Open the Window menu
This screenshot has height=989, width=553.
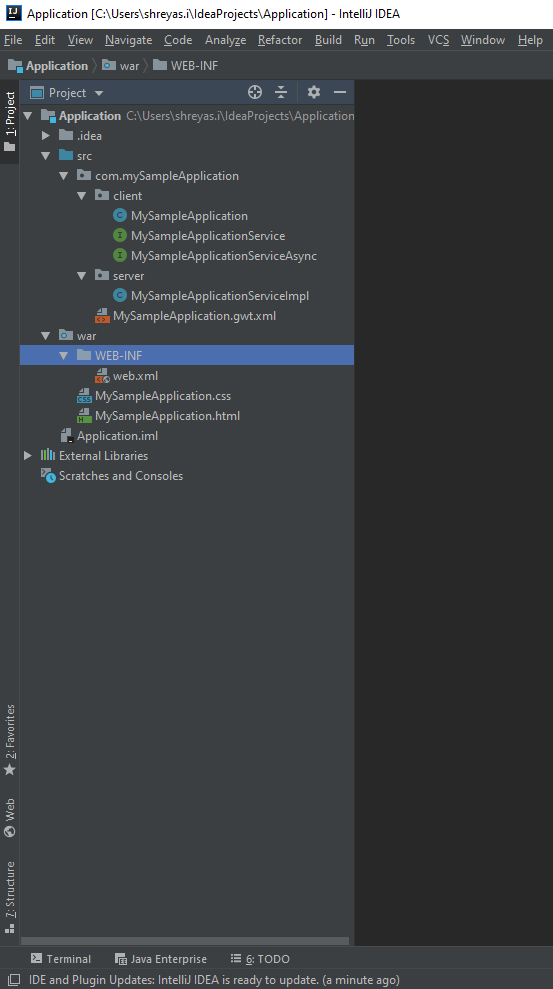pos(483,40)
